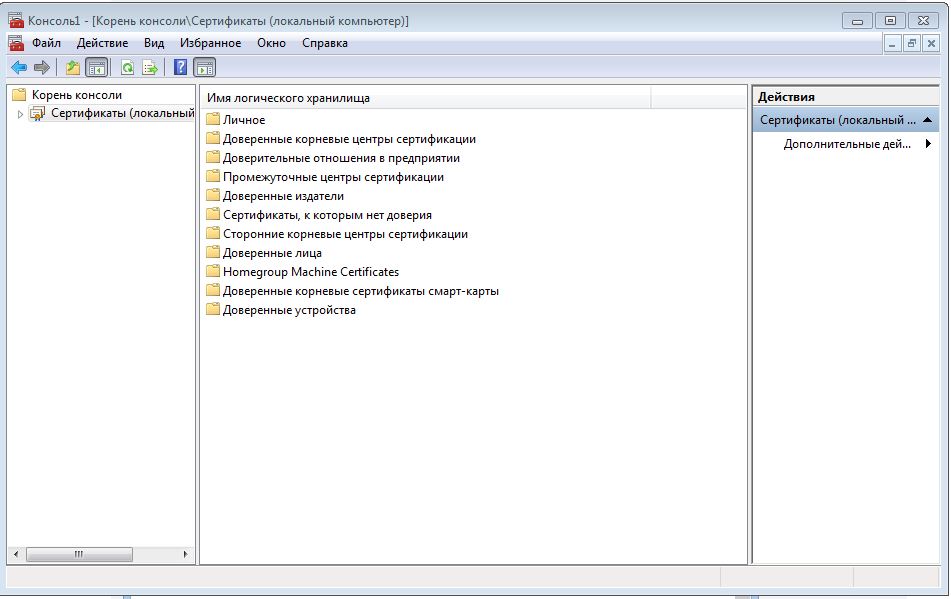Open the Справка menu
This screenshot has width=951, height=599.
click(x=325, y=43)
